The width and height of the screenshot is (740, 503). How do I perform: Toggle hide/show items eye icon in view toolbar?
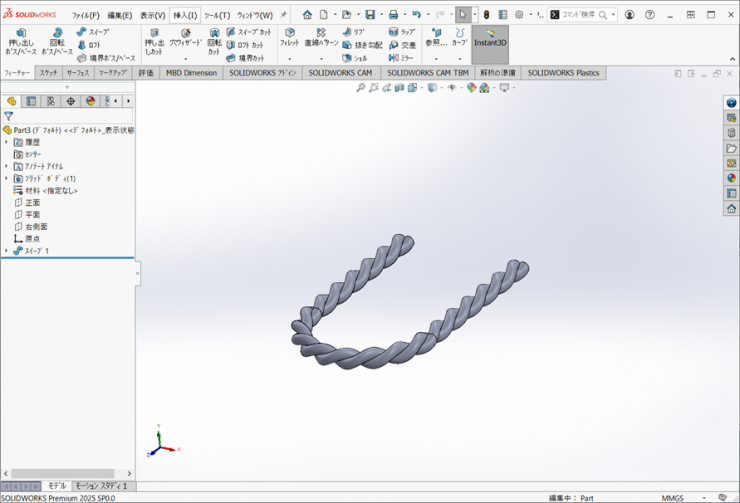[x=451, y=88]
